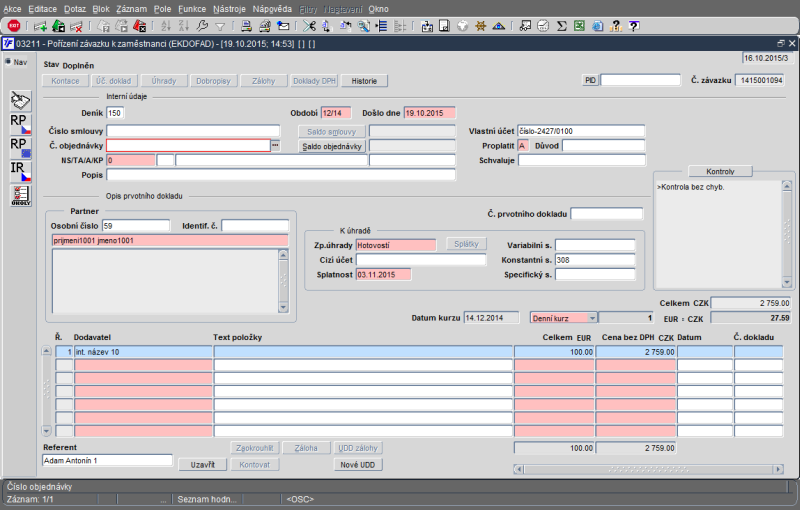Click the scissors cut toolbar icon
Viewport: 800px width, 510px height.
pyautogui.click(x=309, y=25)
